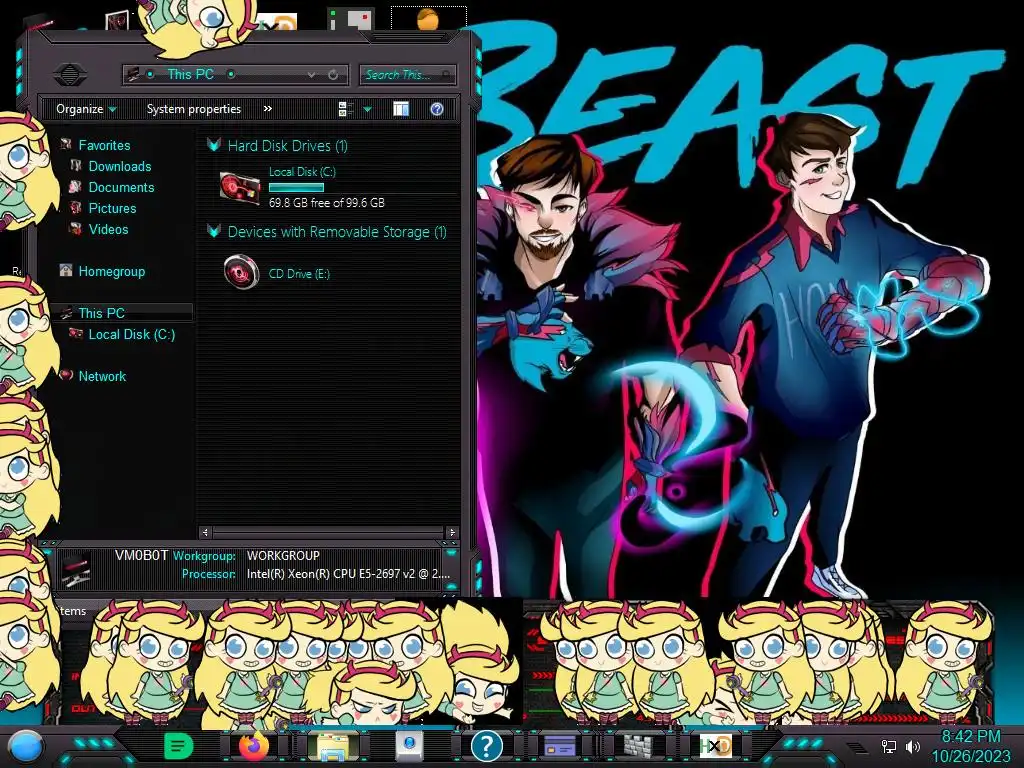Select the Local Disk (C:) drive icon

[240, 187]
